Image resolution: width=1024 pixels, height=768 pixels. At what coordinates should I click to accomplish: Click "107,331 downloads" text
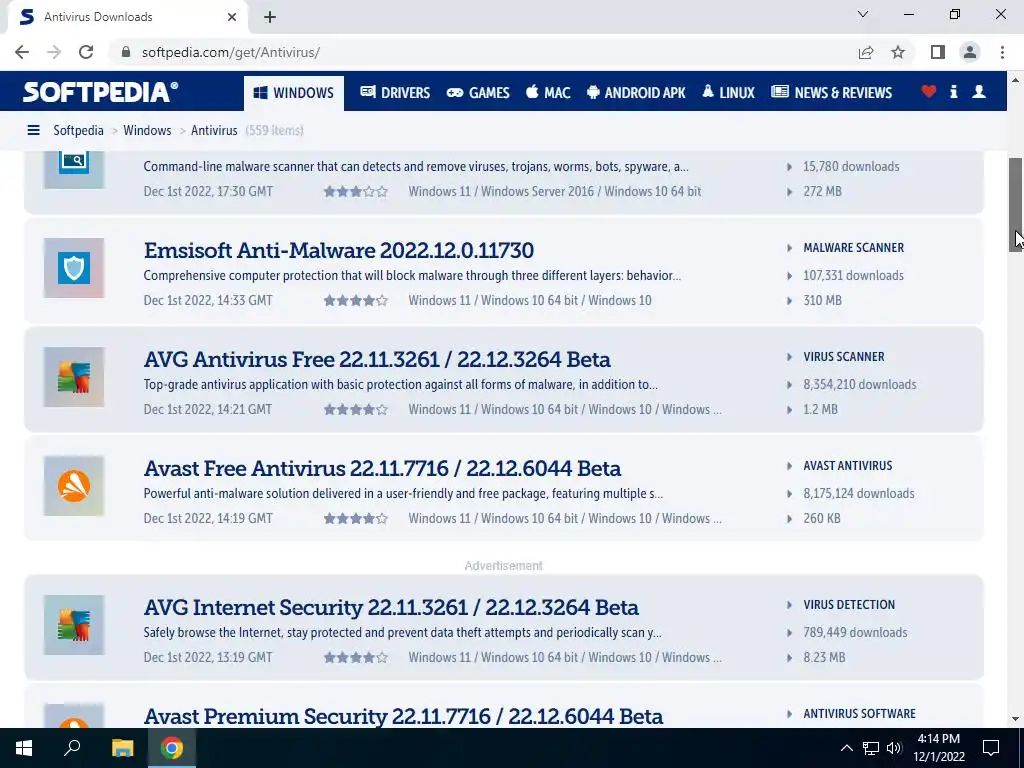pos(854,276)
